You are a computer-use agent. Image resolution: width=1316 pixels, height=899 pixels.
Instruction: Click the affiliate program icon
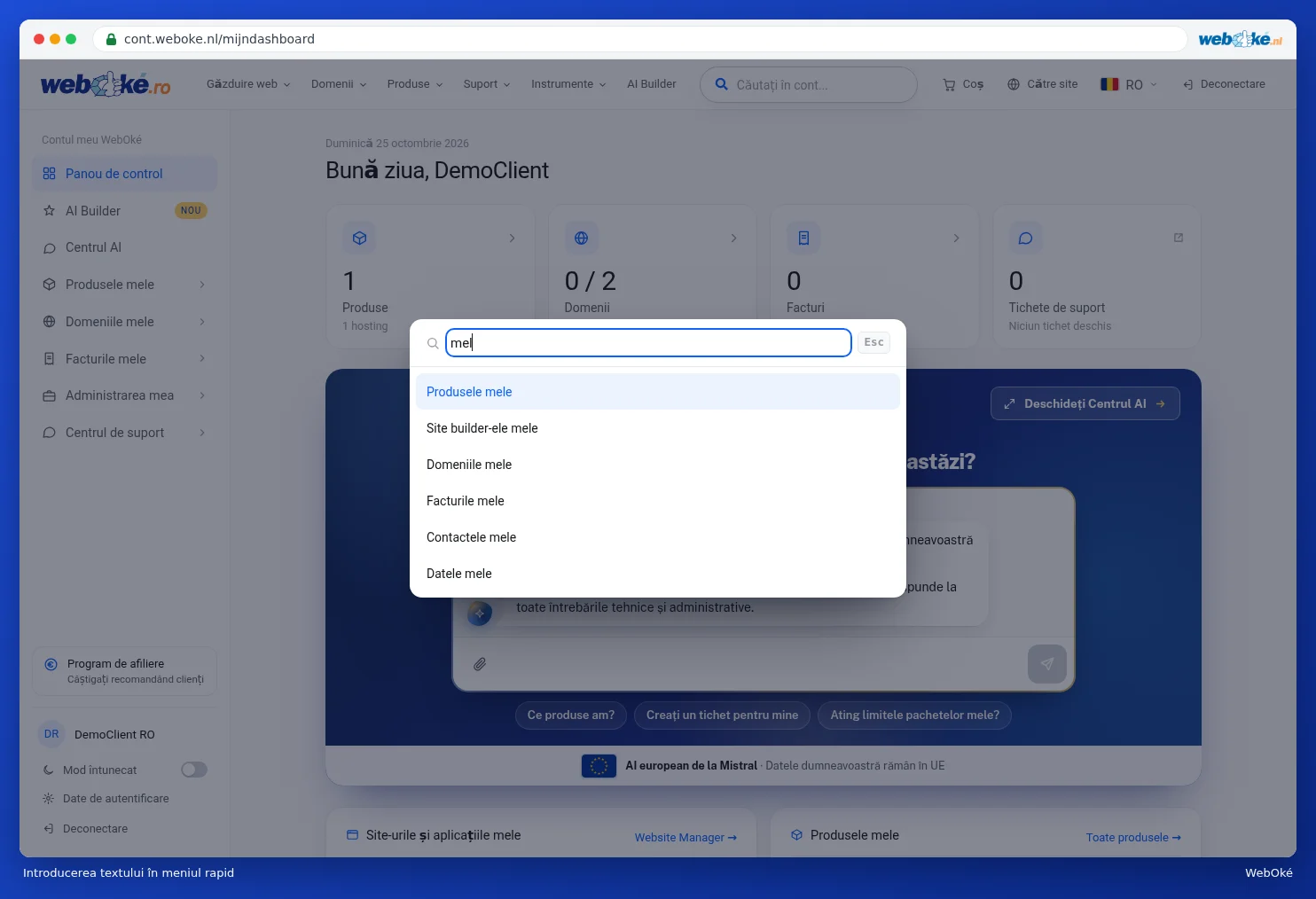pos(51,664)
